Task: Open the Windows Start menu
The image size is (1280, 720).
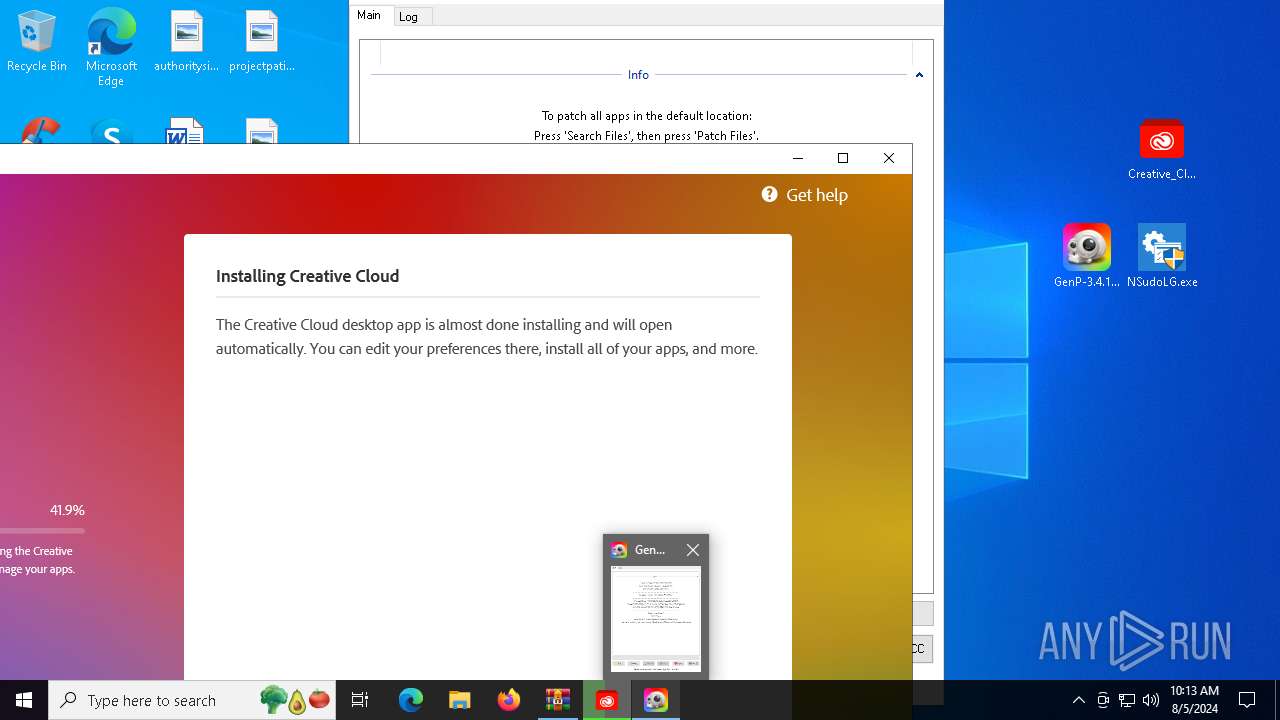Action: (24, 700)
